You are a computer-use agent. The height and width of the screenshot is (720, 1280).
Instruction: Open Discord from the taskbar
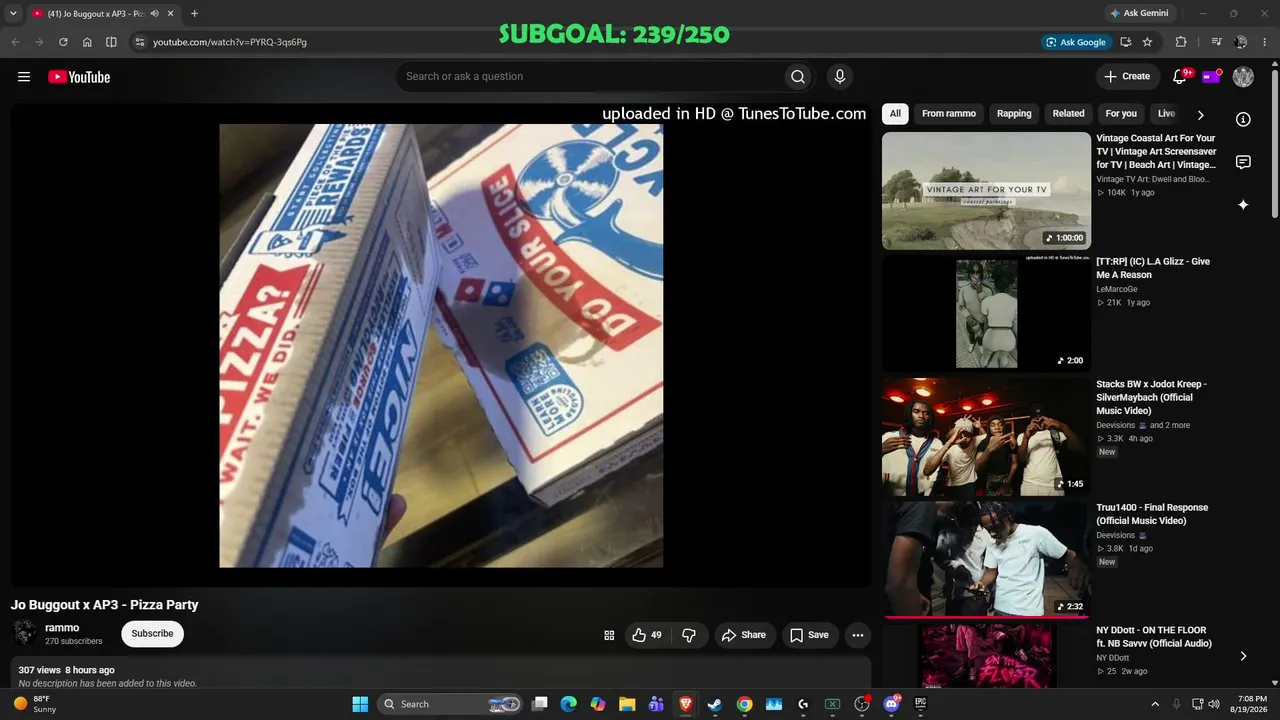891,704
